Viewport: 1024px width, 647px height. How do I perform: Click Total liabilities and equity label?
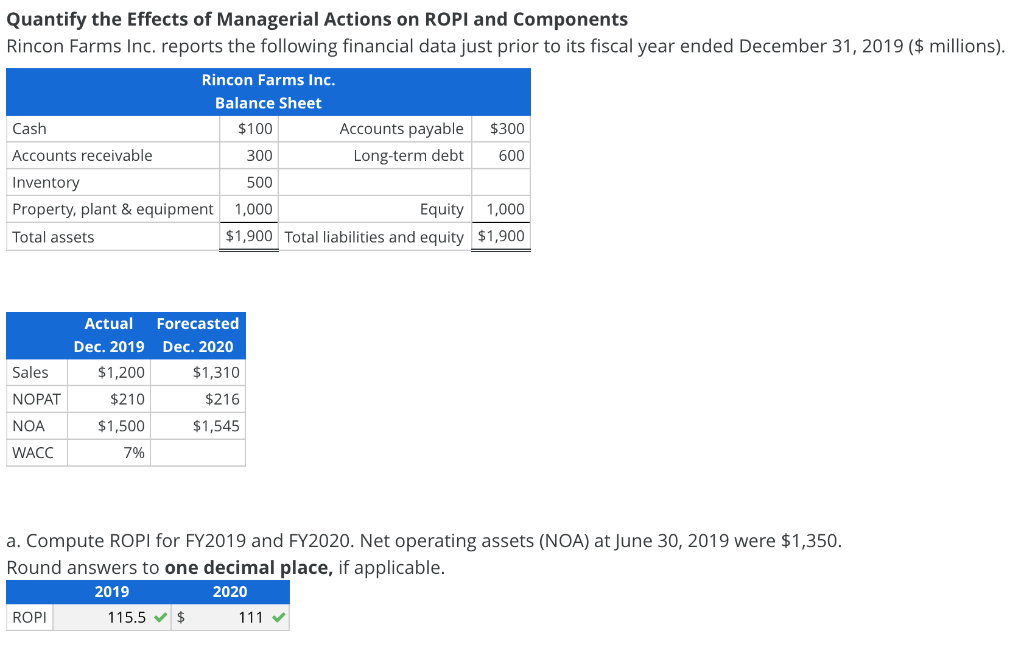point(374,237)
